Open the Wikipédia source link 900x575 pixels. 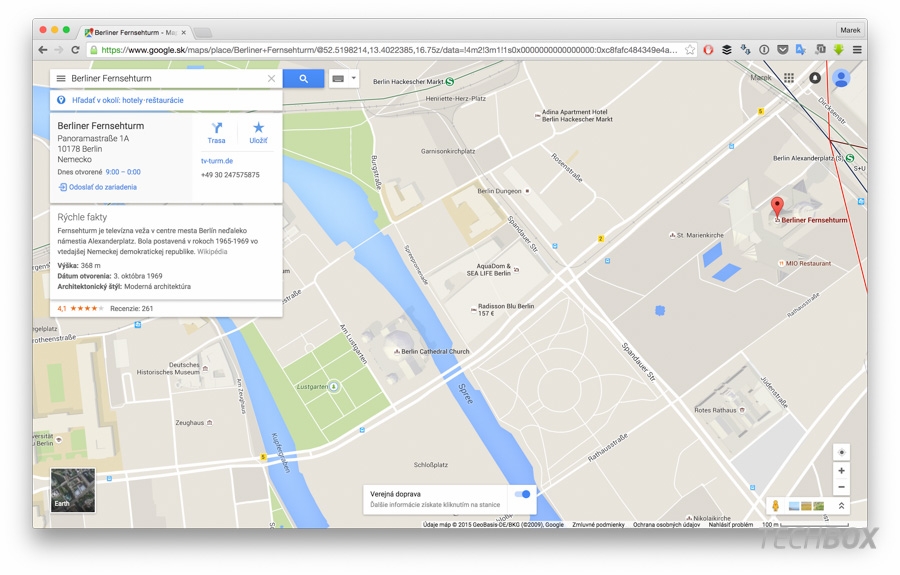coord(212,251)
